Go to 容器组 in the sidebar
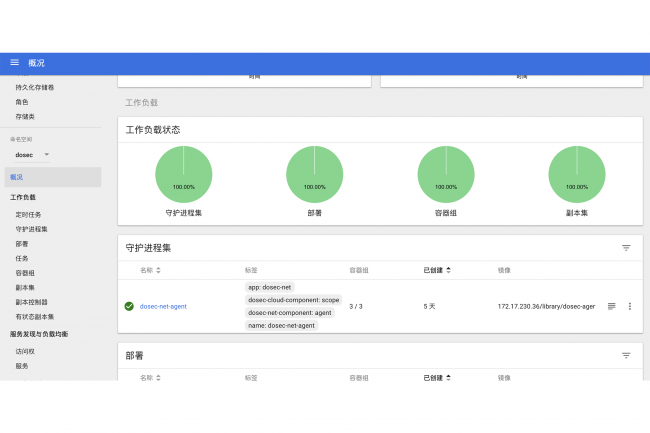650x433 pixels. click(x=25, y=272)
